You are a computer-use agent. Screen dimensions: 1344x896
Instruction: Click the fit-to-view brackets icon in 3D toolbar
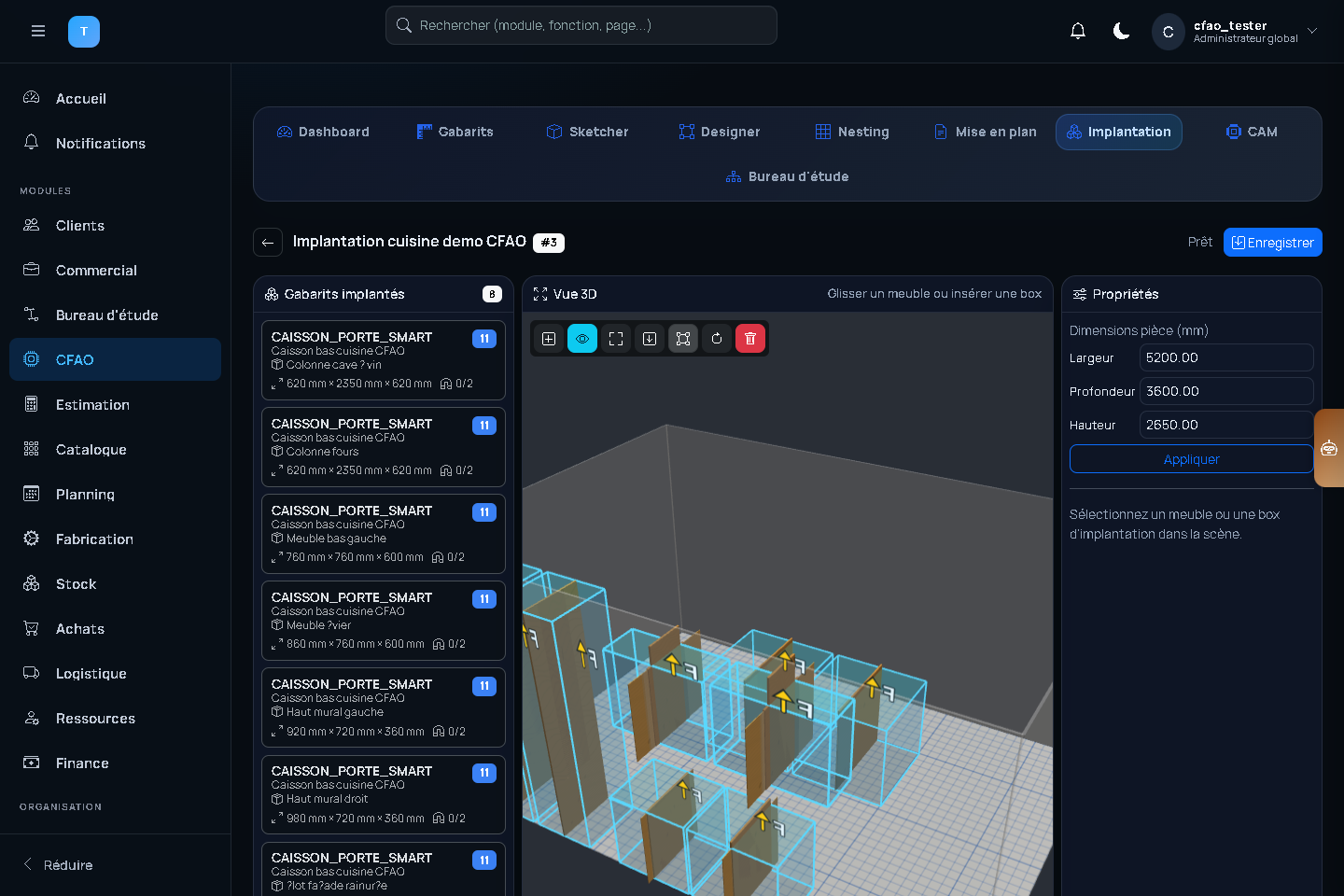coord(616,339)
